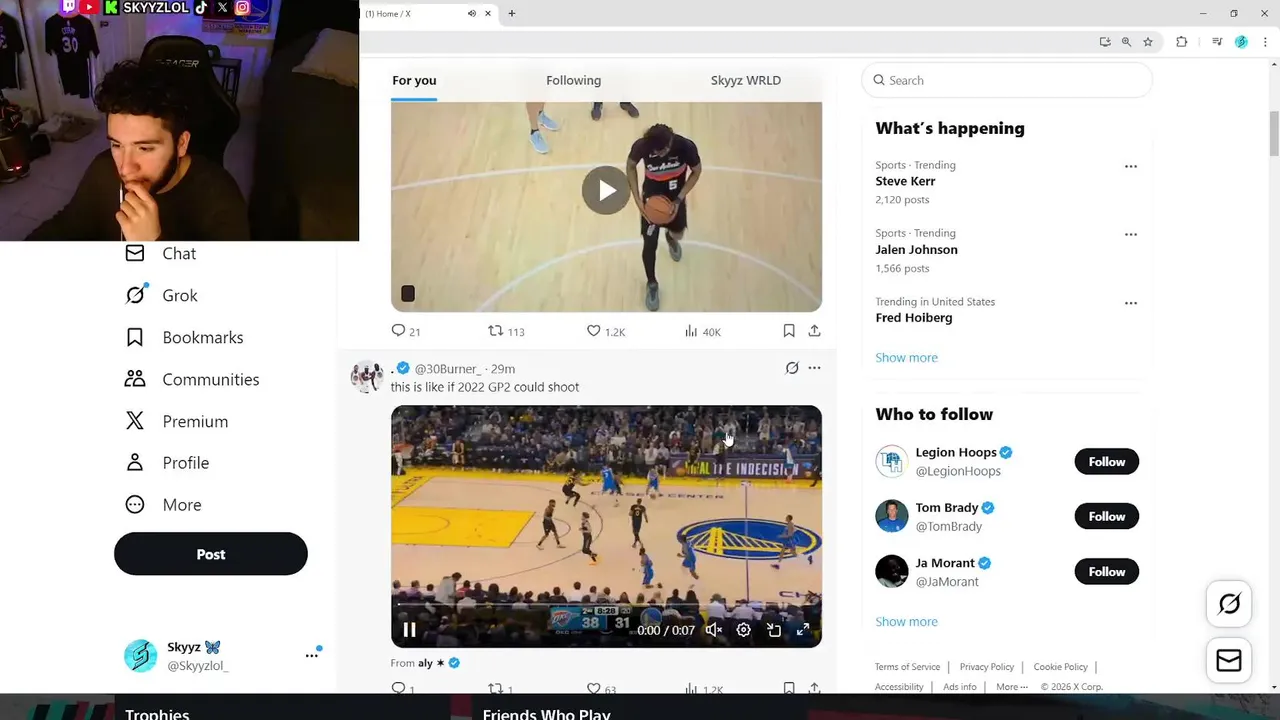The height and width of the screenshot is (720, 1280).
Task: Open picture-in-picture for the video
Action: [773, 630]
